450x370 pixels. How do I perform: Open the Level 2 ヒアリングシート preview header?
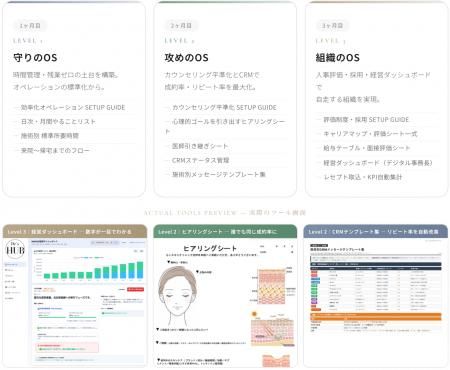tap(225, 231)
